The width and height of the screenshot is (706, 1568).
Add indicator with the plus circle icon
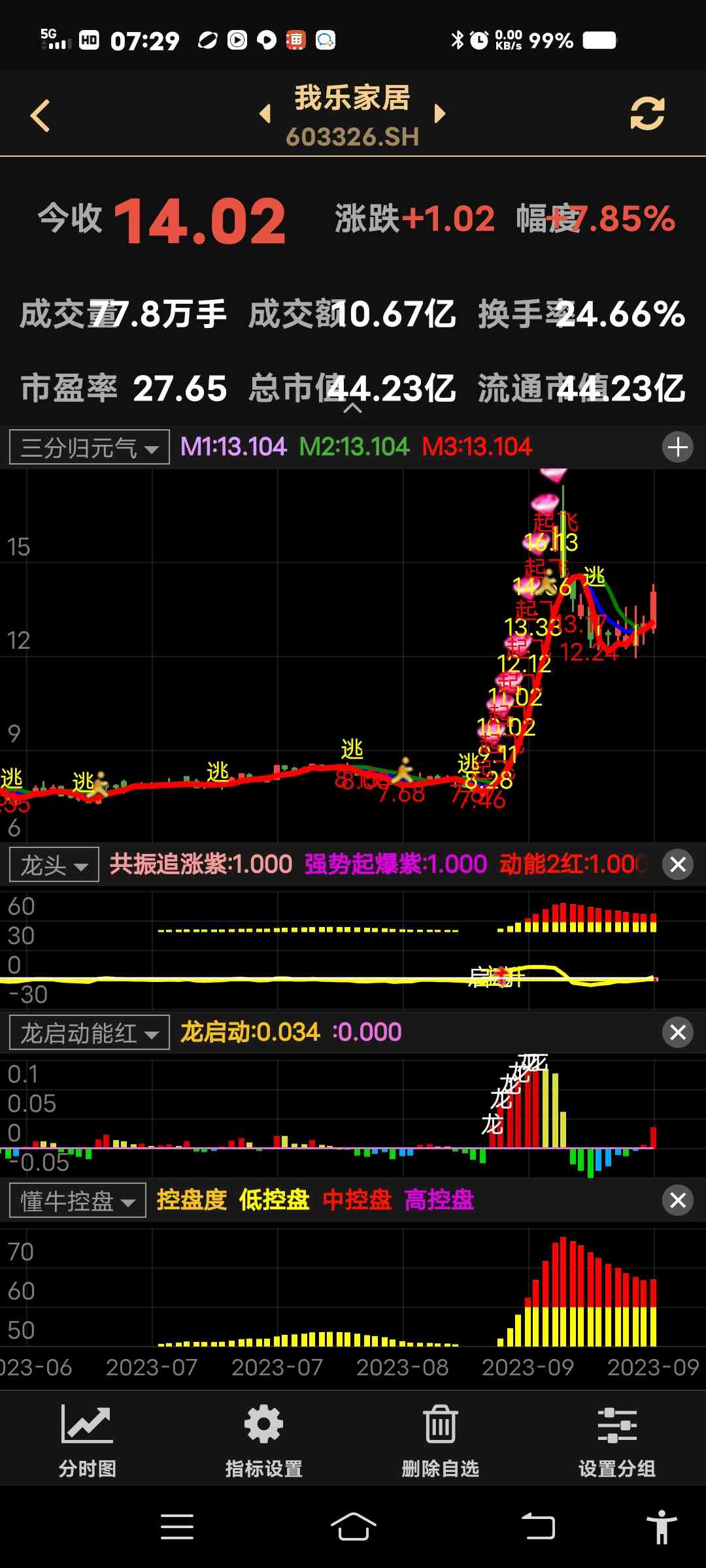pyautogui.click(x=678, y=448)
